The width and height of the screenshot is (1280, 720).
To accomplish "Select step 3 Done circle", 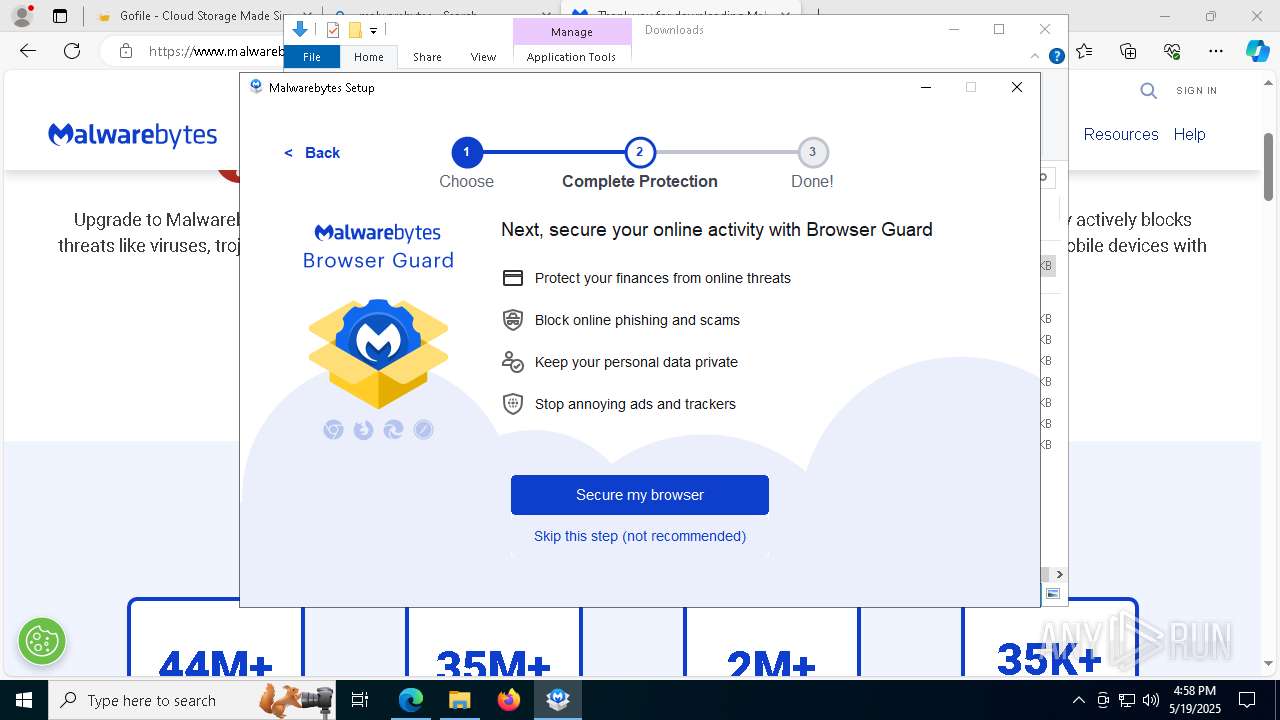I will 812,153.
